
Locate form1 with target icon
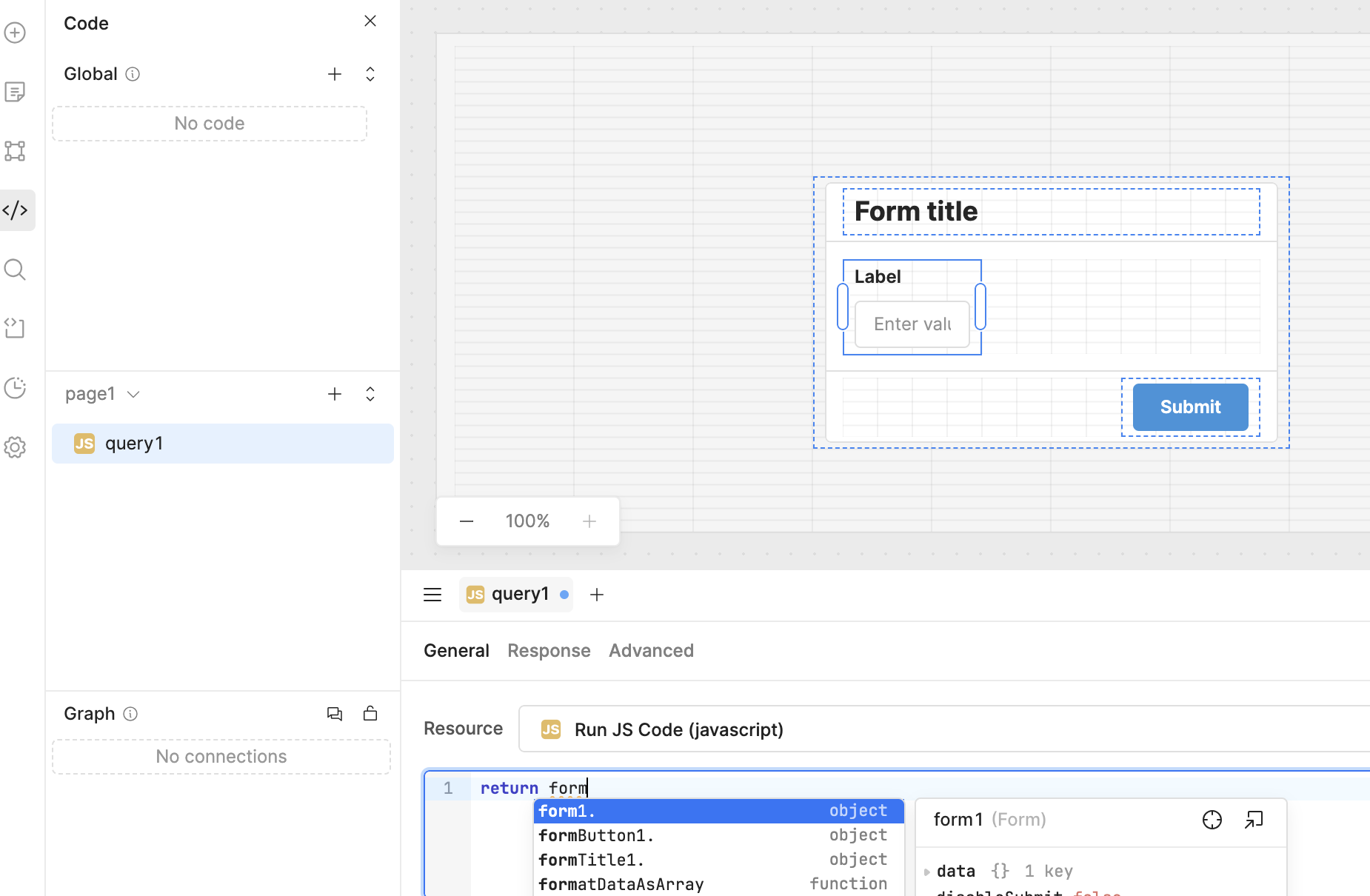coord(1212,820)
